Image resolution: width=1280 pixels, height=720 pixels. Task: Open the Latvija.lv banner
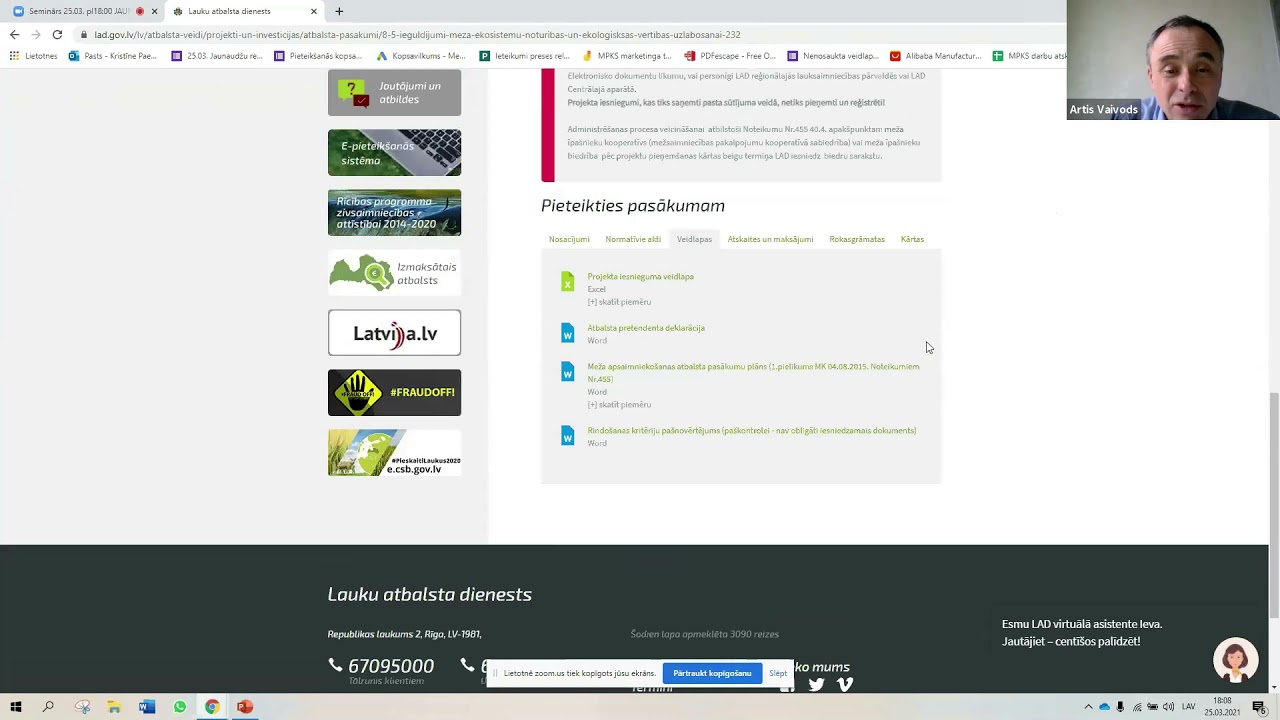394,333
